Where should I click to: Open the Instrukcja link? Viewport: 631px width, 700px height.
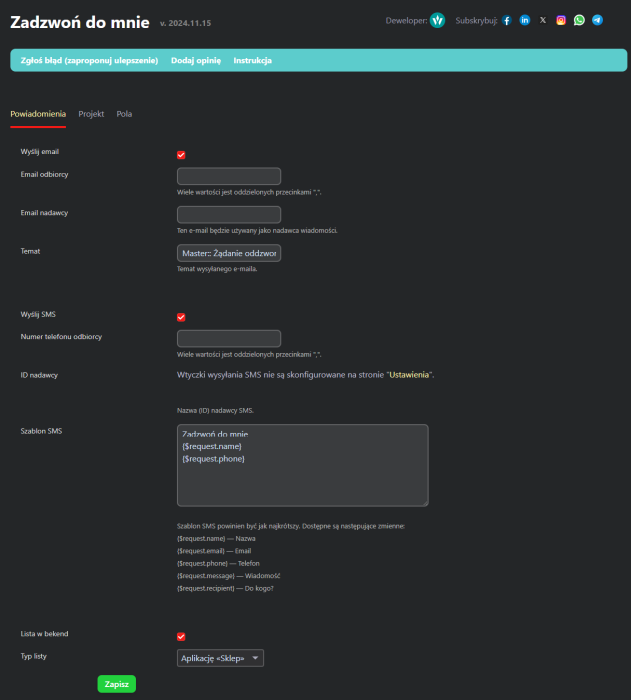click(252, 61)
